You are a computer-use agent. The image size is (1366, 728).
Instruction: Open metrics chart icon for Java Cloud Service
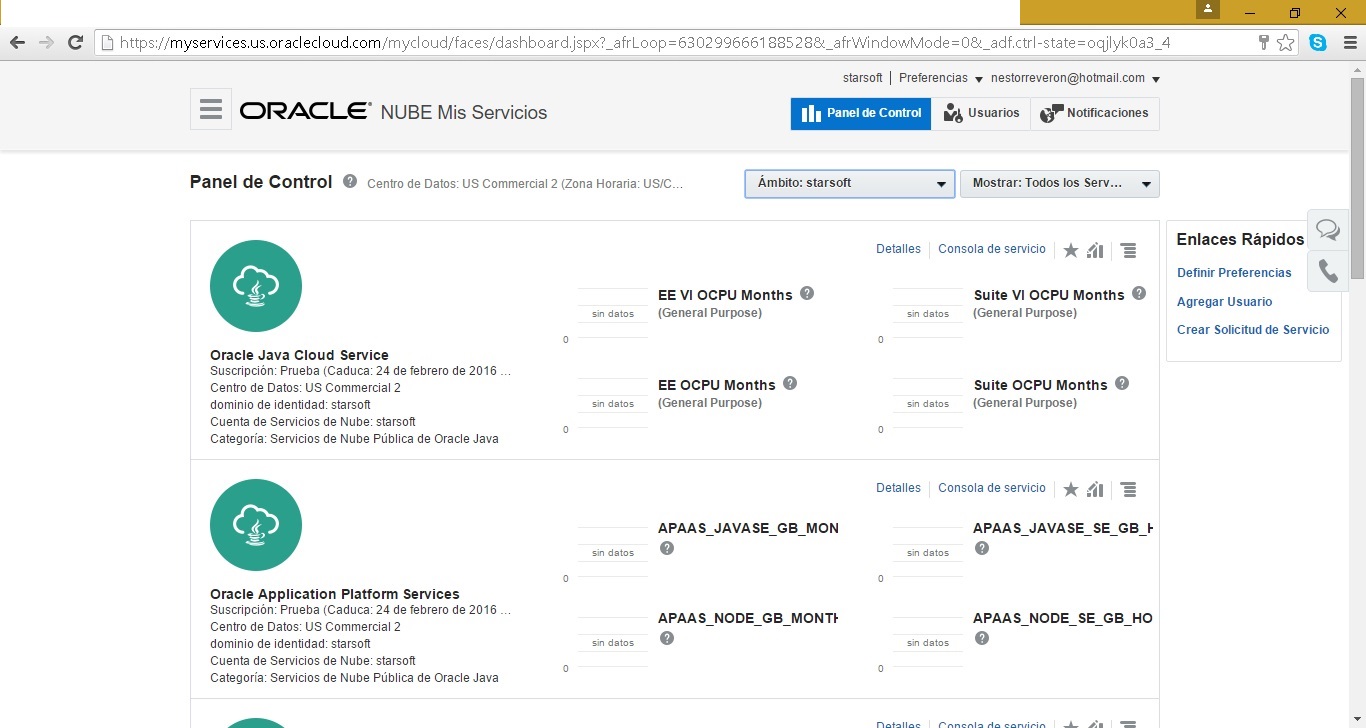(x=1095, y=250)
